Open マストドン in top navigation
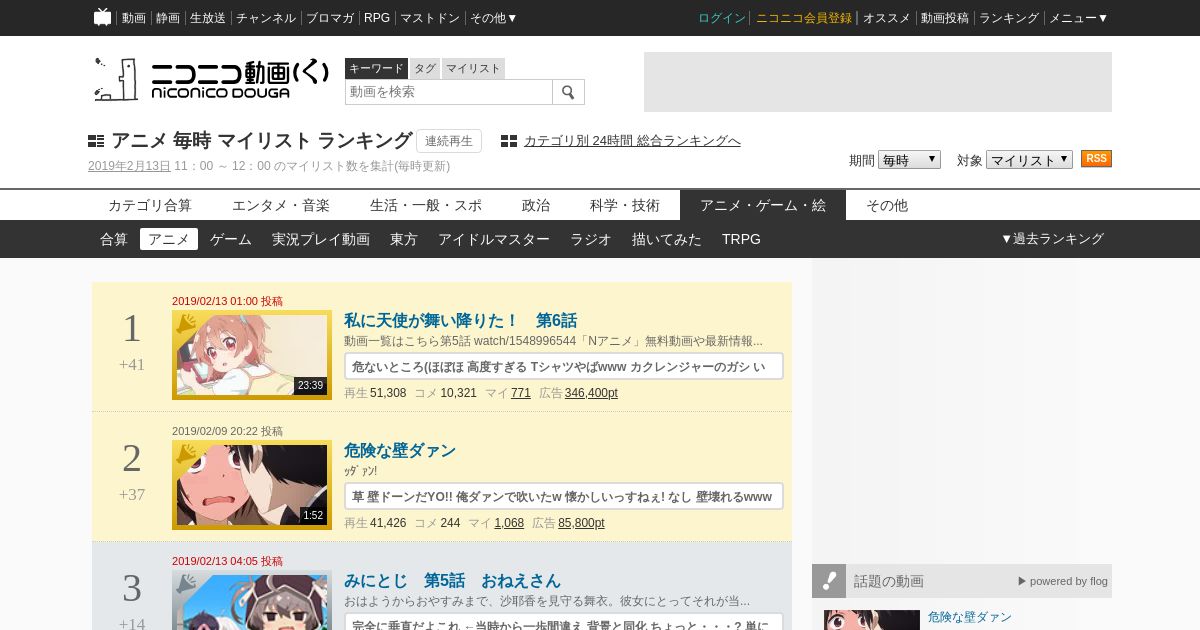Image resolution: width=1200 pixels, height=630 pixels. point(430,18)
